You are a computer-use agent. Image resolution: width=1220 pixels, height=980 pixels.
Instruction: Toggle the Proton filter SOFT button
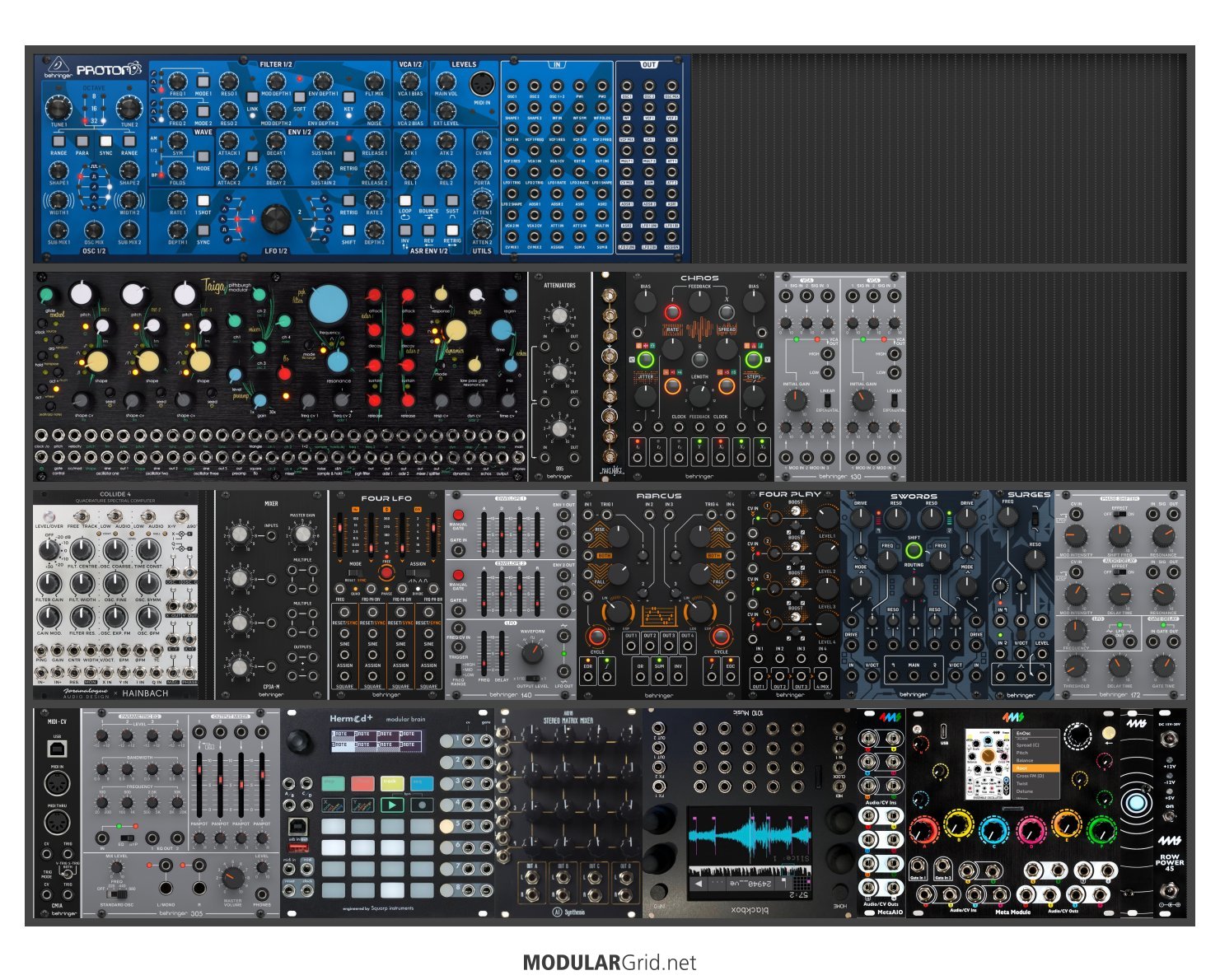coord(299,97)
